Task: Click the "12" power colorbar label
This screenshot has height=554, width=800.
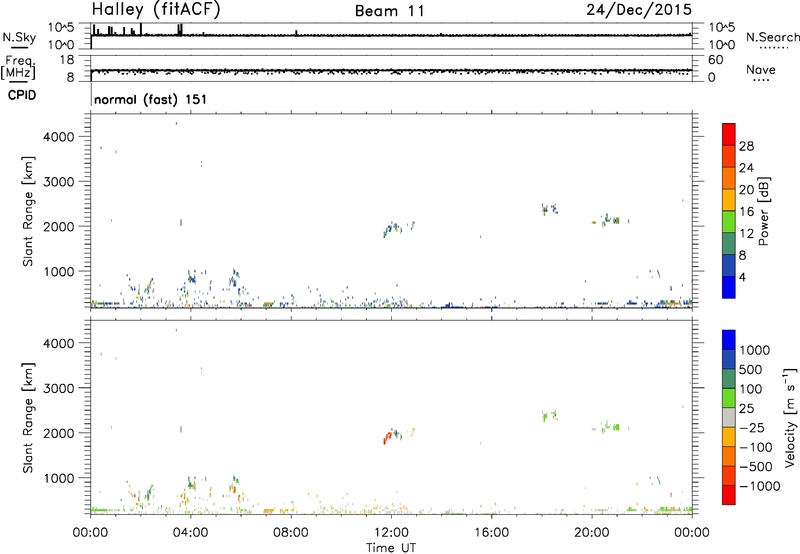Action: tap(746, 234)
